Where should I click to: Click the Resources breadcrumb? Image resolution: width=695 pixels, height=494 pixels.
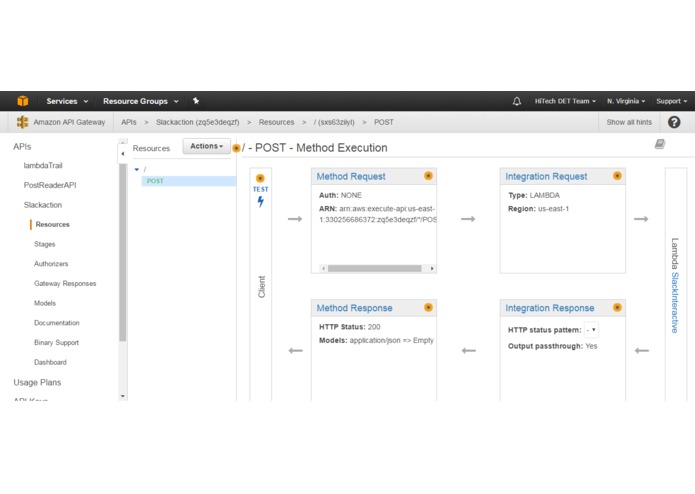[276, 122]
